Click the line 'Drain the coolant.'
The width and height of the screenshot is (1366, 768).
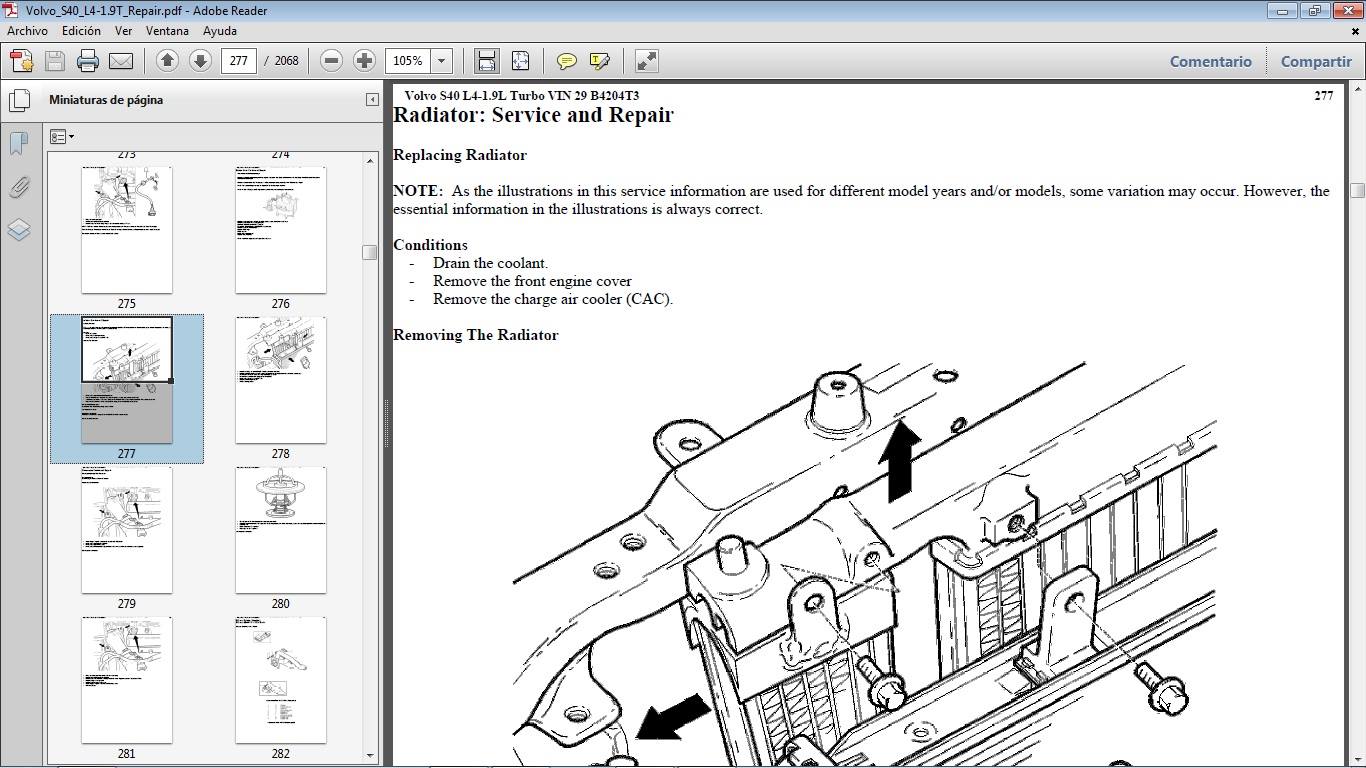click(x=490, y=263)
